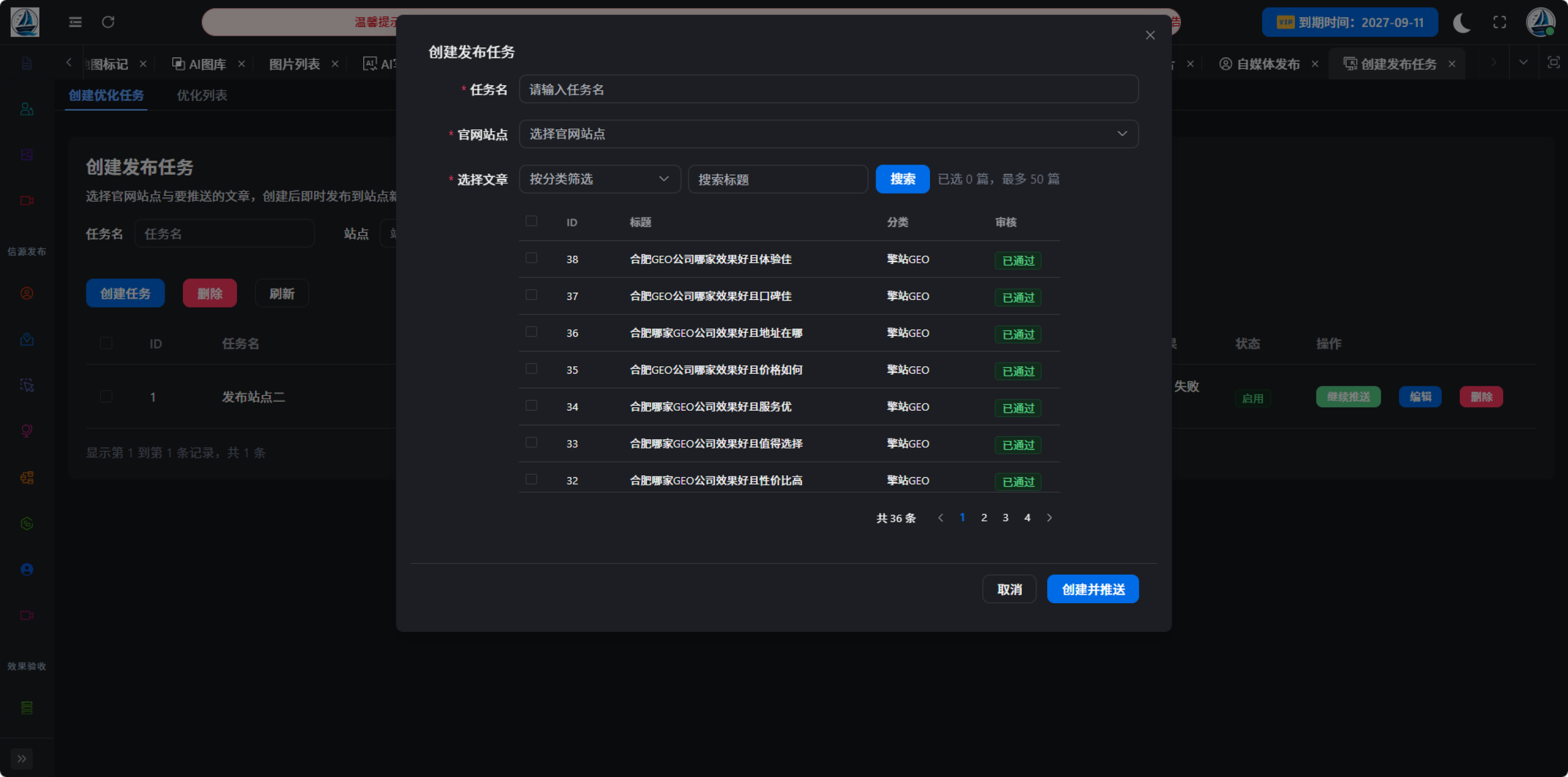
Task: Go to the next page with the pagination arrow
Action: point(1049,518)
